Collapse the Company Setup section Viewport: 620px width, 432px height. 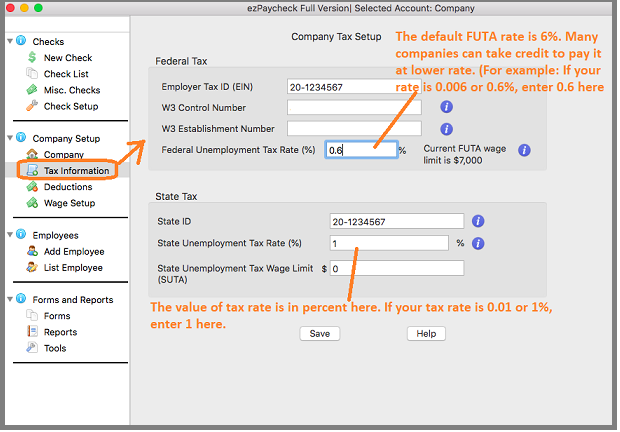coord(9,138)
